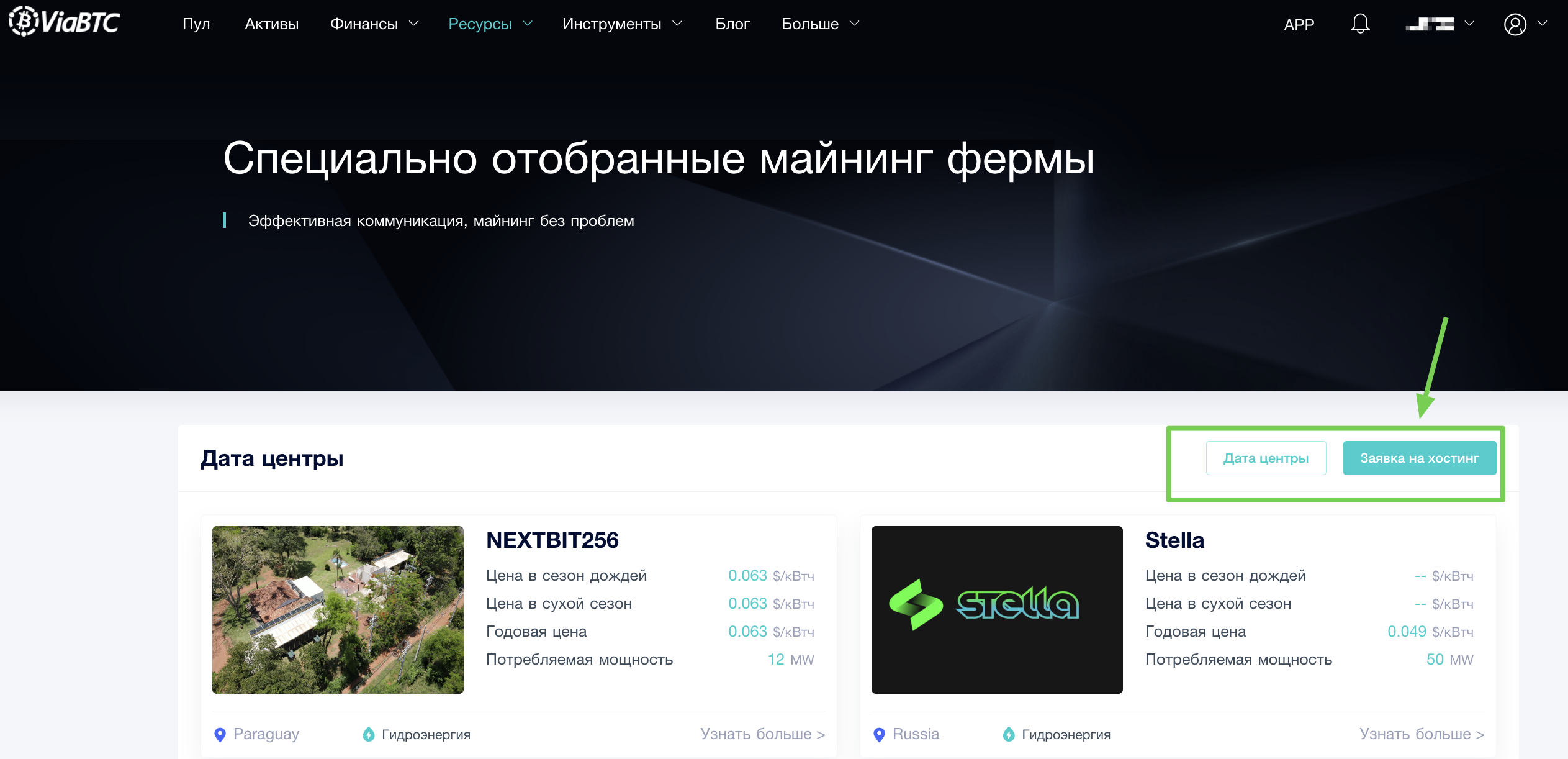Click the Russia location pin icon
Image resolution: width=1568 pixels, height=759 pixels.
(879, 735)
